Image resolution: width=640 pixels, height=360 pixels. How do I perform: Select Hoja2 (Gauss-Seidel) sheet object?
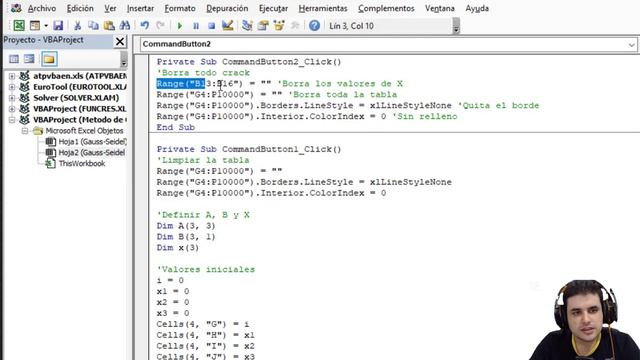(x=91, y=153)
